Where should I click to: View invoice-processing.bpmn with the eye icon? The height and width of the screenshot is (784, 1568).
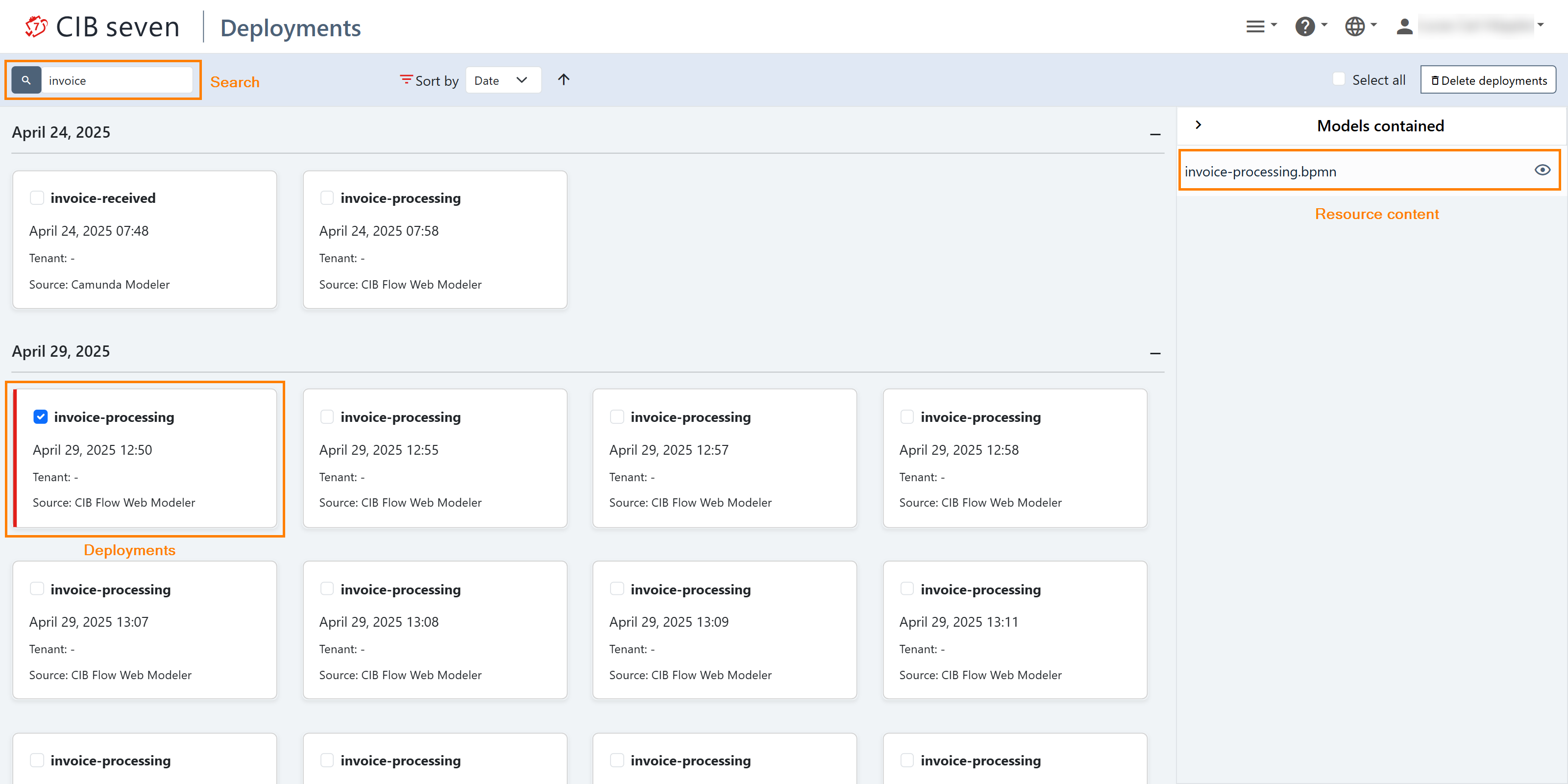pos(1542,170)
